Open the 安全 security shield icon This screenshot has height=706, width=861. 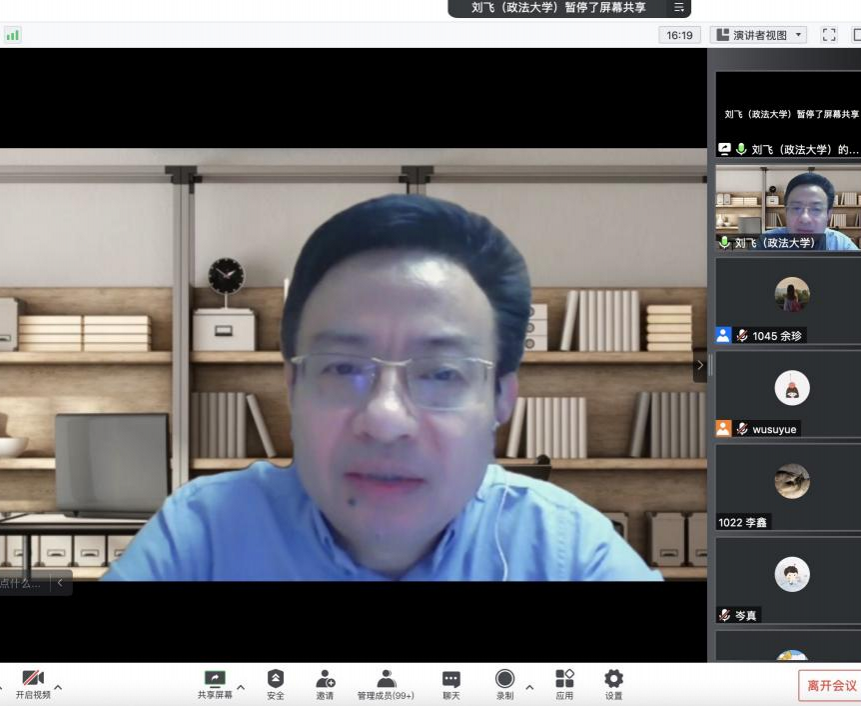pyautogui.click(x=275, y=684)
